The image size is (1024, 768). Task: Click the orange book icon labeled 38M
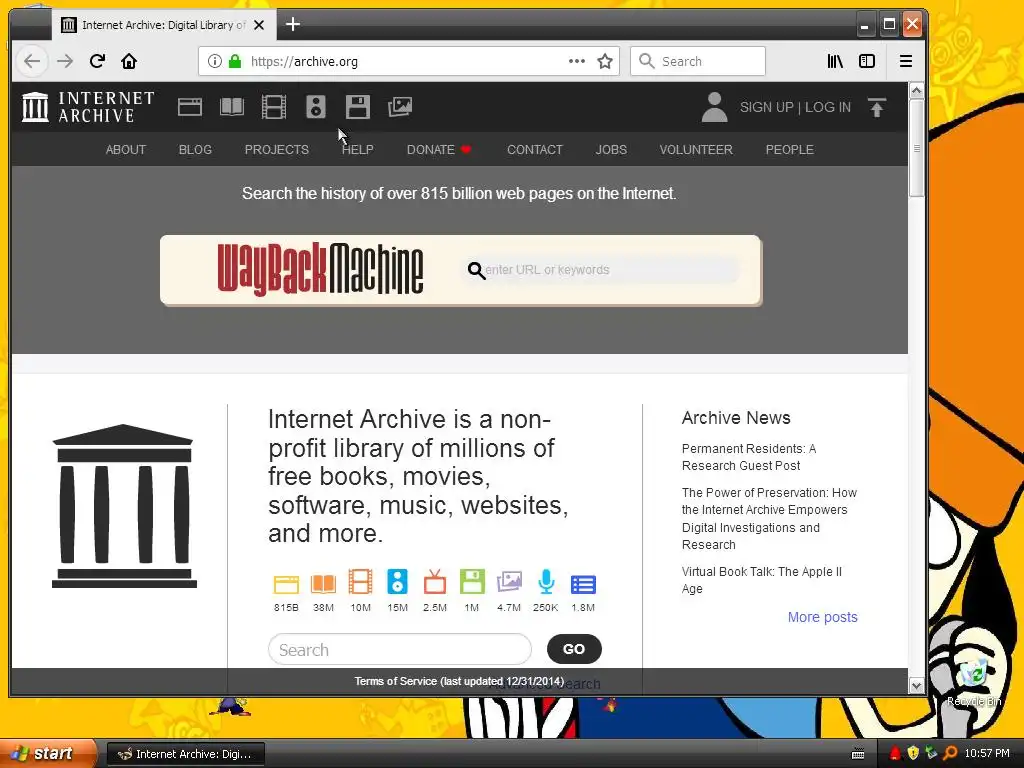coord(323,583)
